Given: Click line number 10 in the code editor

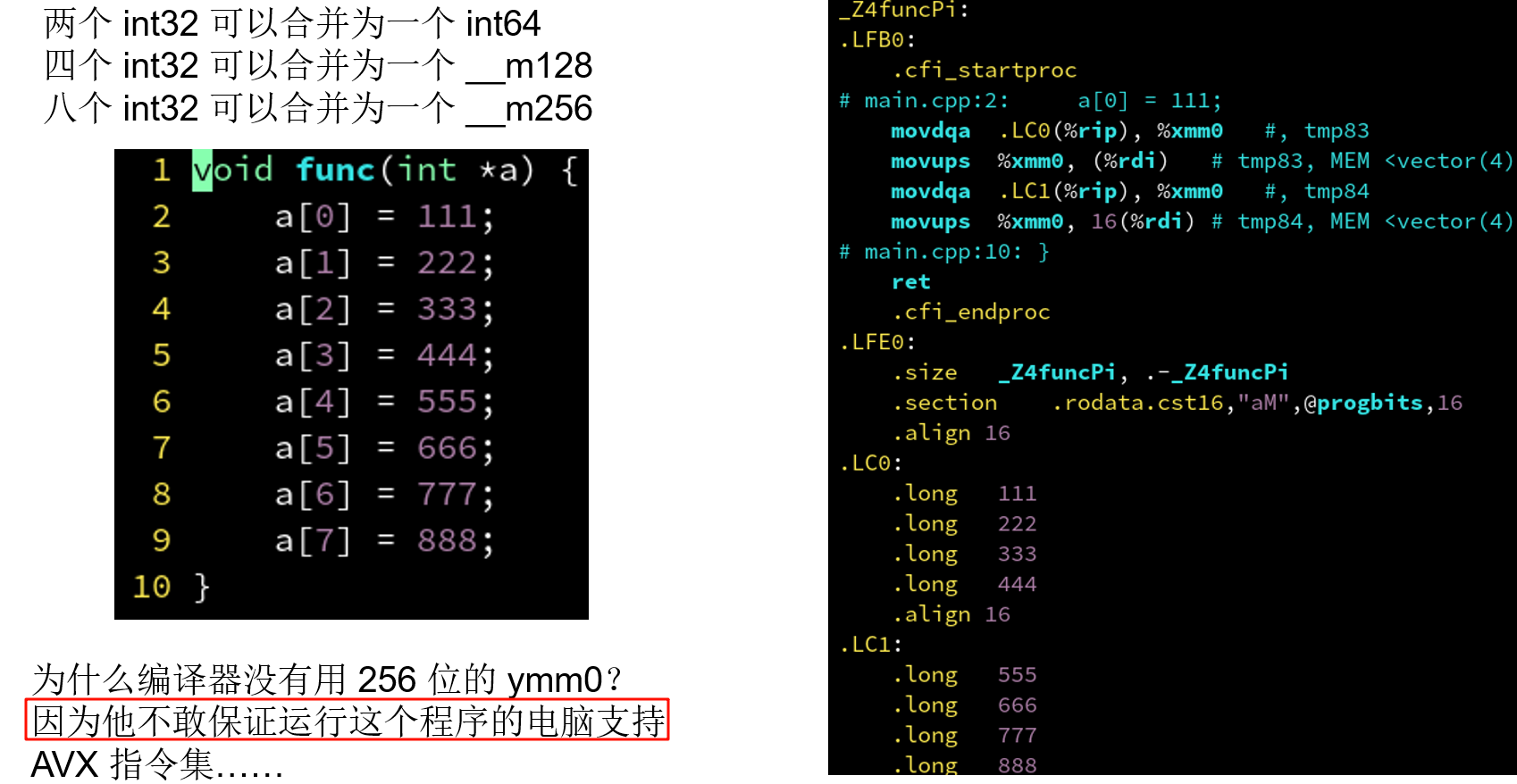Looking at the screenshot, I should [151, 587].
